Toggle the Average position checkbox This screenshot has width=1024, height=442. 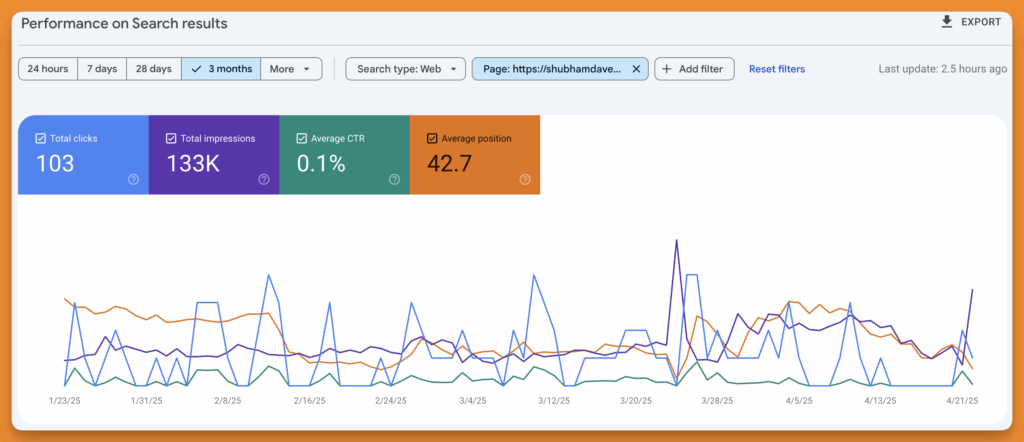tap(432, 138)
